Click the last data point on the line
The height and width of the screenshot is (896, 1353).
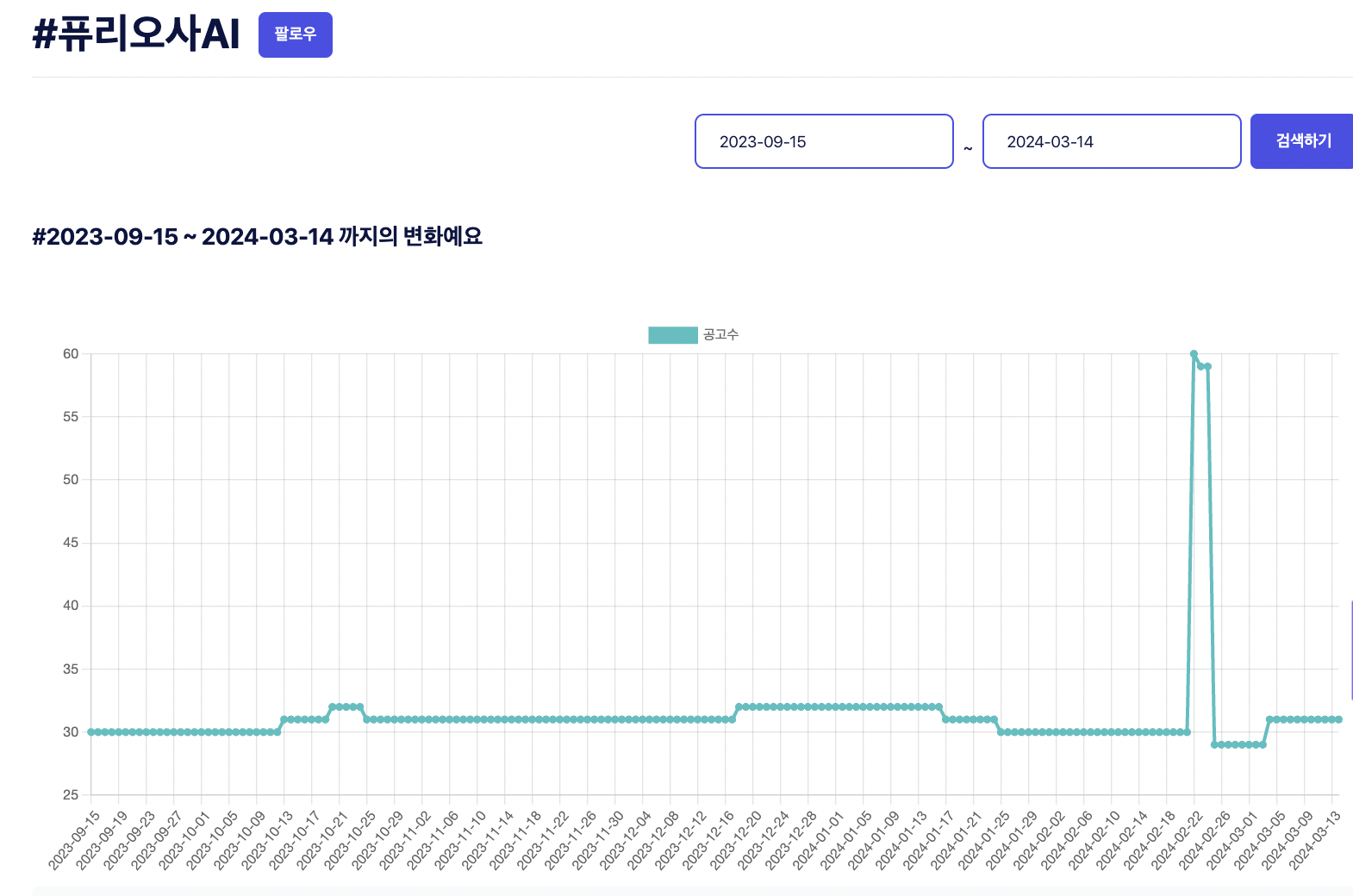[1338, 719]
